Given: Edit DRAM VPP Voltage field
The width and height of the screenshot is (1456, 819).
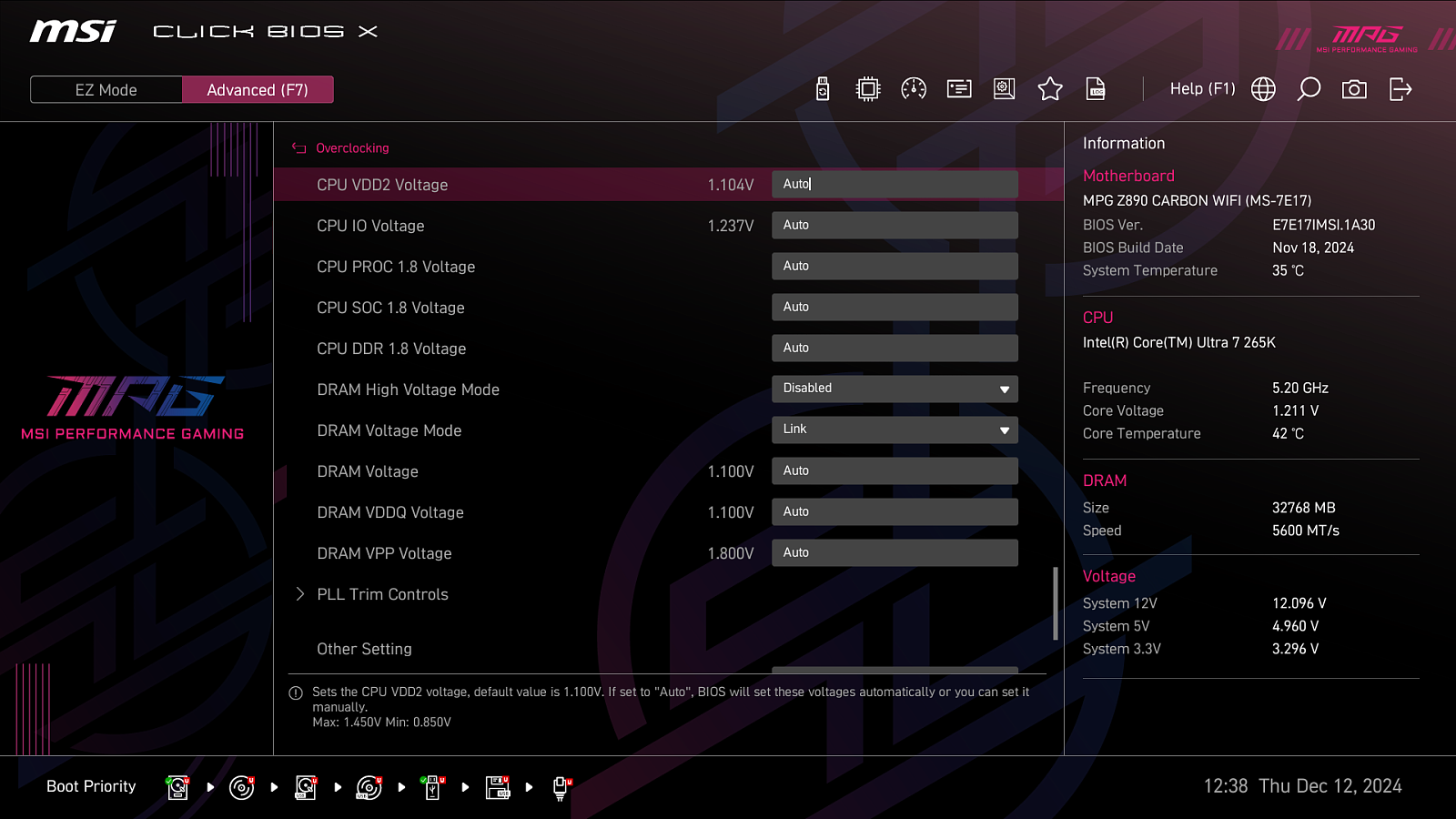Looking at the screenshot, I should (x=895, y=552).
